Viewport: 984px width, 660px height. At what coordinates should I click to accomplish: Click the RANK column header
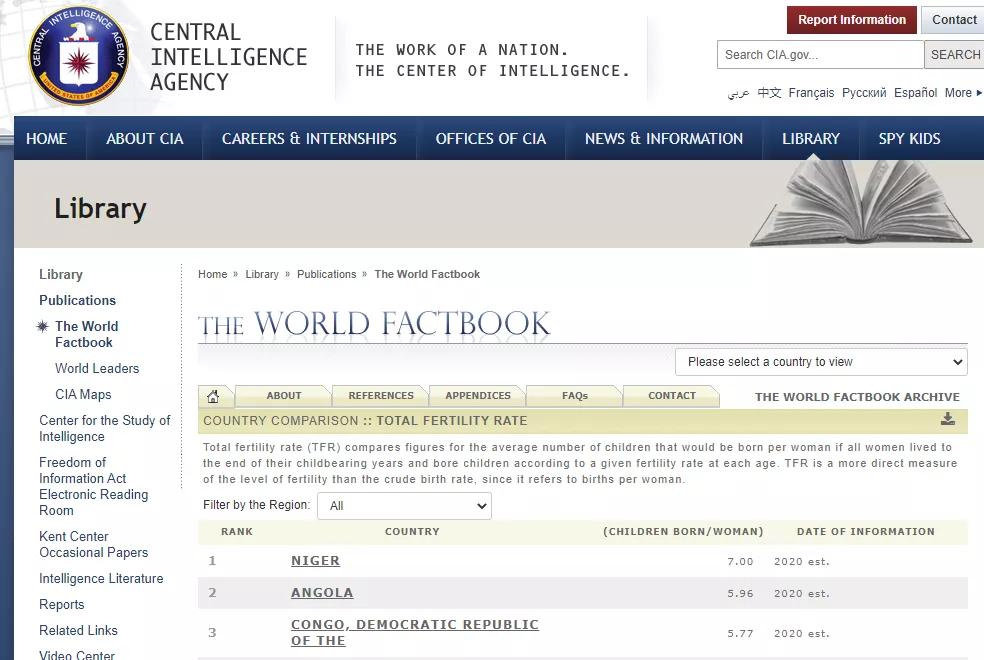[x=237, y=531]
